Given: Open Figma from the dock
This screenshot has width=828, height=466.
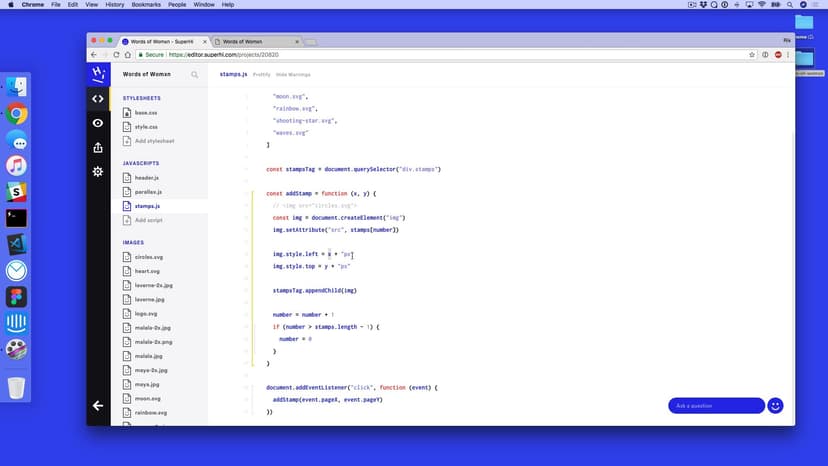Looking at the screenshot, I should coord(16,297).
